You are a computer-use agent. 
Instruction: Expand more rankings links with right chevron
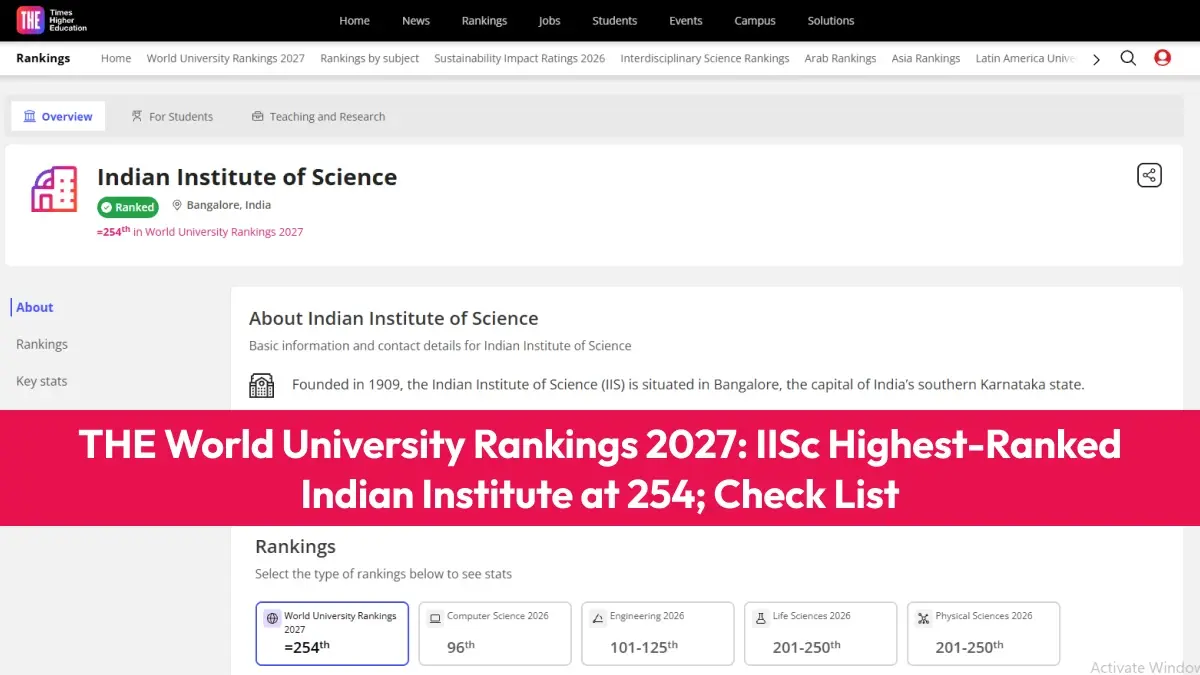pos(1096,59)
